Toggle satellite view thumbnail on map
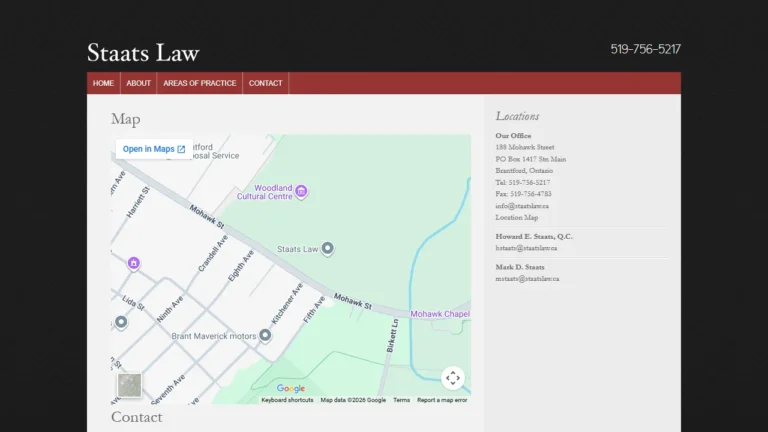This screenshot has height=432, width=768. pyautogui.click(x=129, y=385)
